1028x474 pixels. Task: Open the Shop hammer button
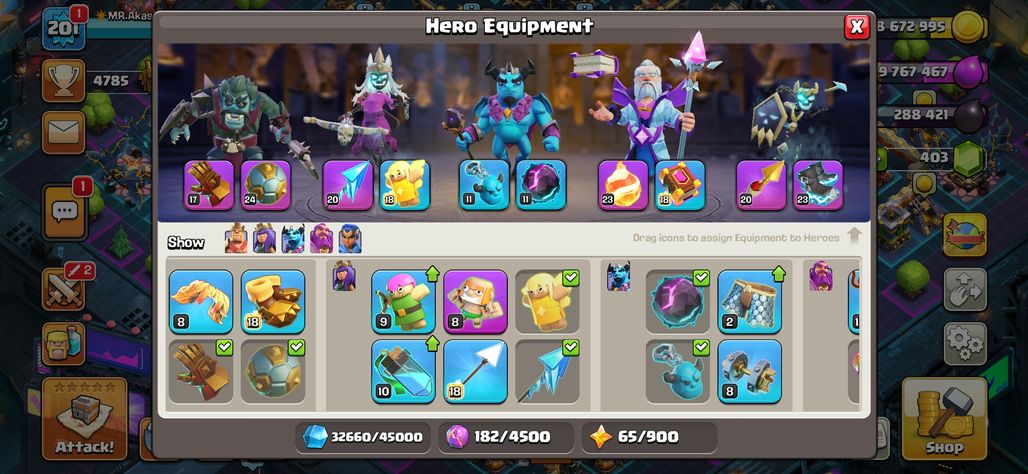click(x=944, y=418)
